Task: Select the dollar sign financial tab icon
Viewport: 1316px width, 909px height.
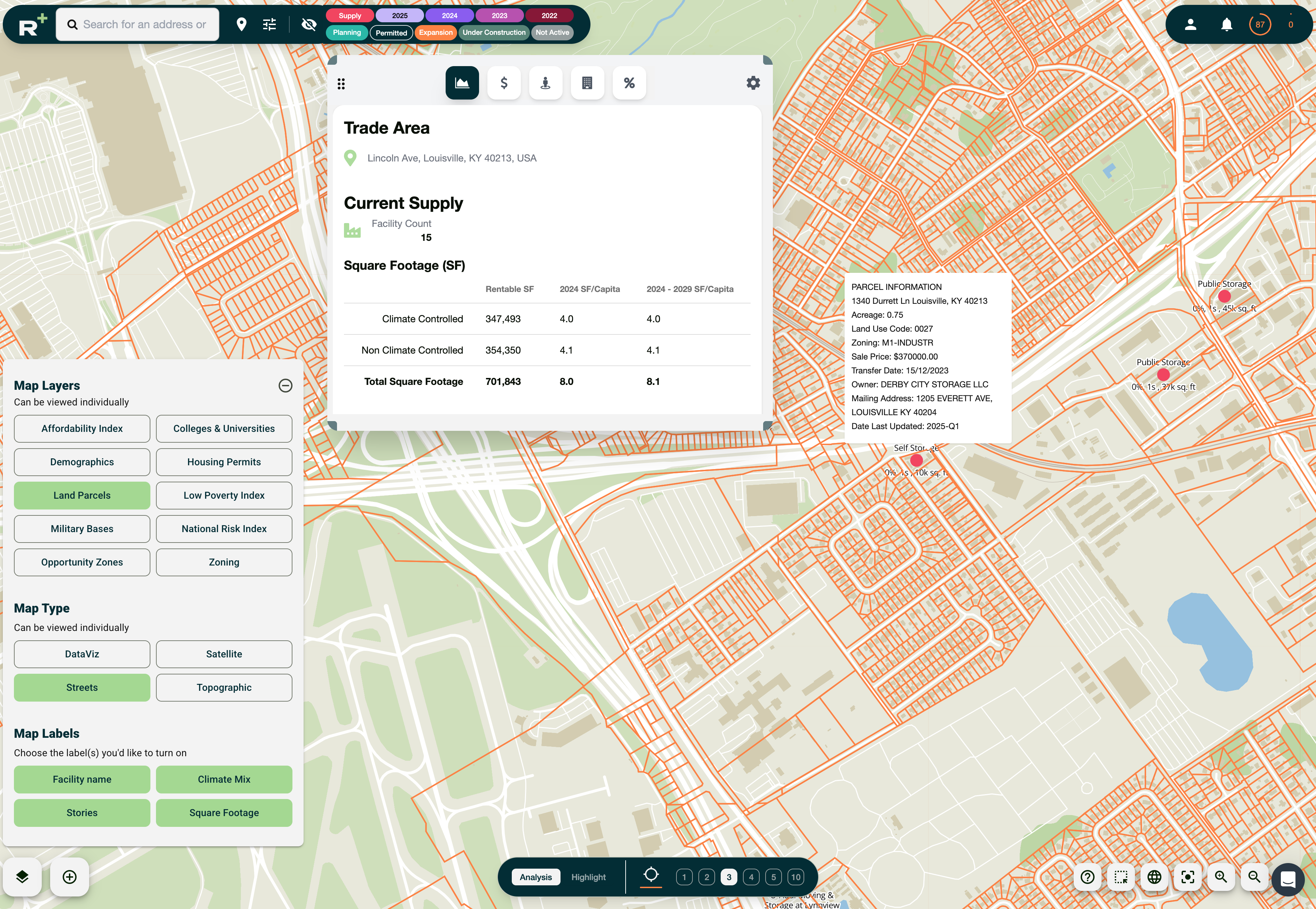Action: pyautogui.click(x=504, y=82)
